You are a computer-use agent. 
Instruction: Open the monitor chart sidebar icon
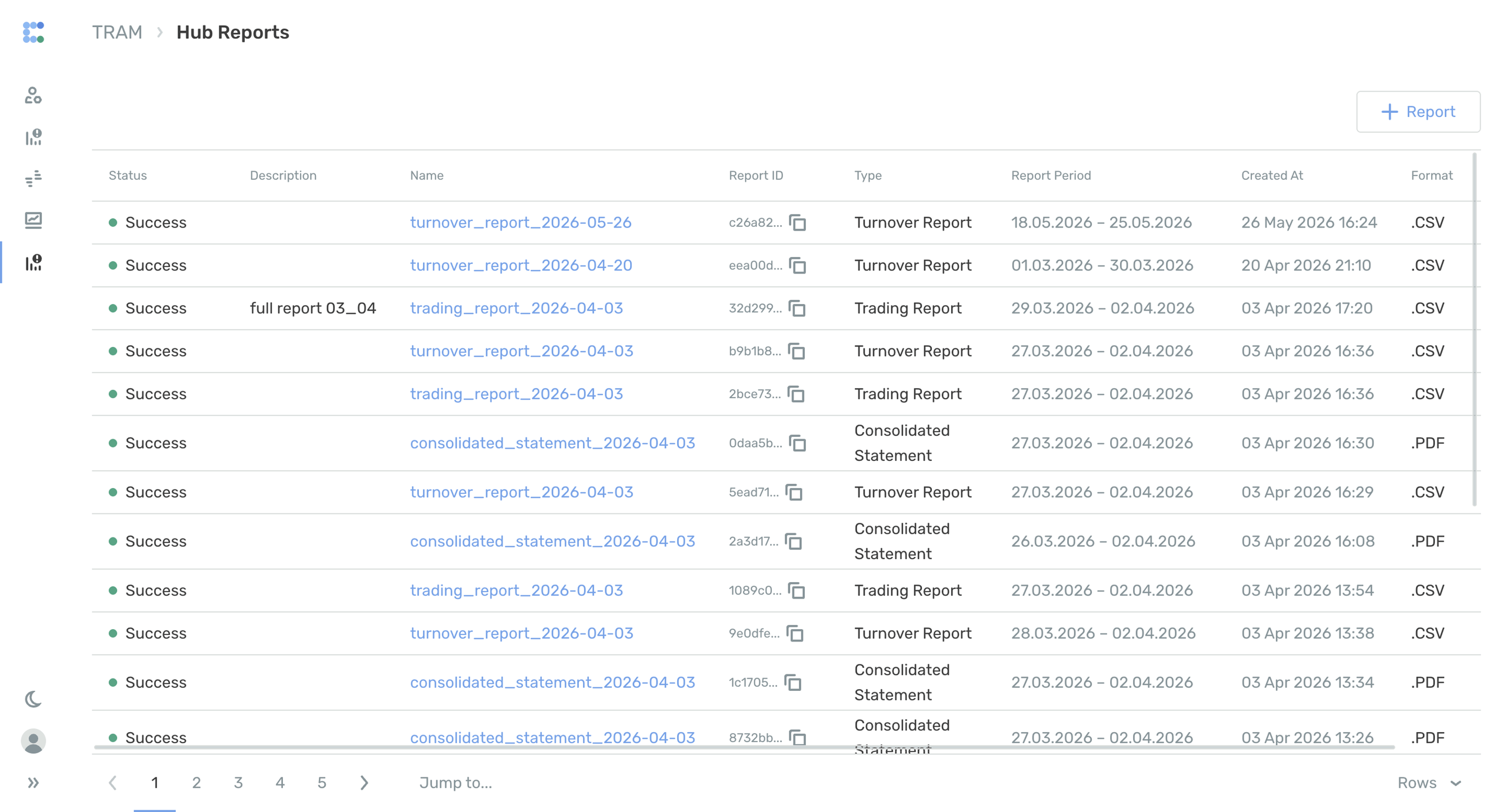(34, 220)
